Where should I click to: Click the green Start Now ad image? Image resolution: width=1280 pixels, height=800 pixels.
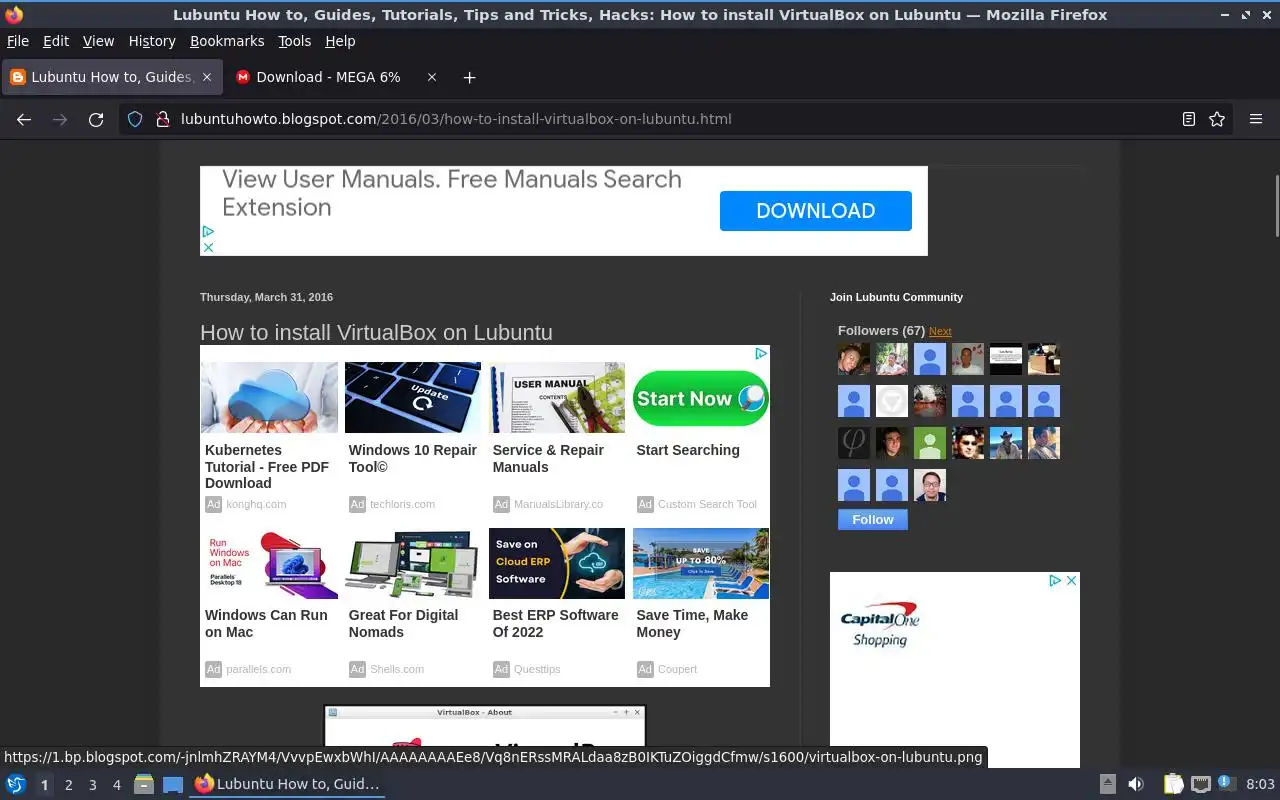pos(701,398)
